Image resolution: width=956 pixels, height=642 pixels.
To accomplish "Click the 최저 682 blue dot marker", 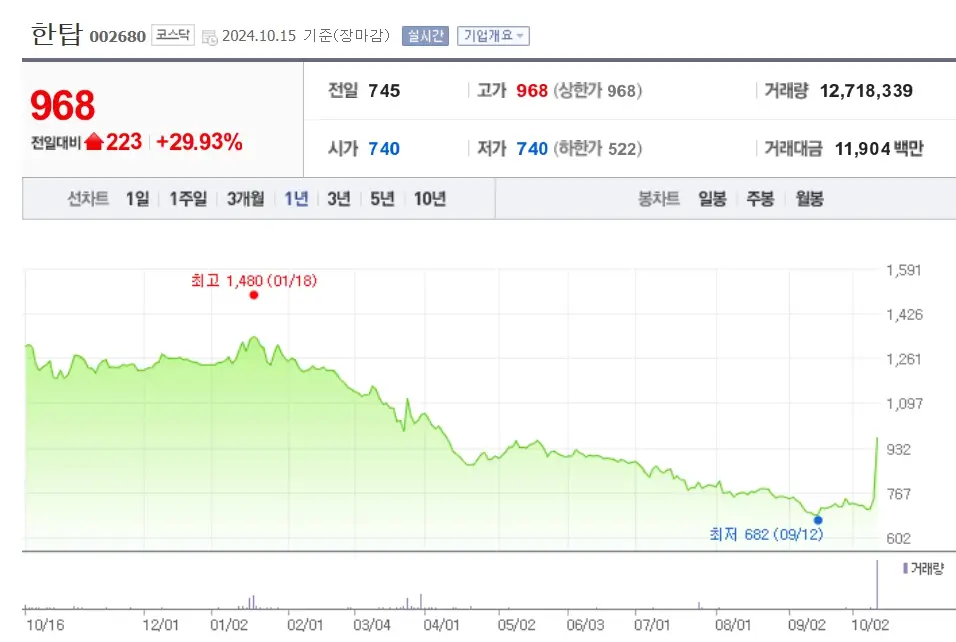I will 818,519.
